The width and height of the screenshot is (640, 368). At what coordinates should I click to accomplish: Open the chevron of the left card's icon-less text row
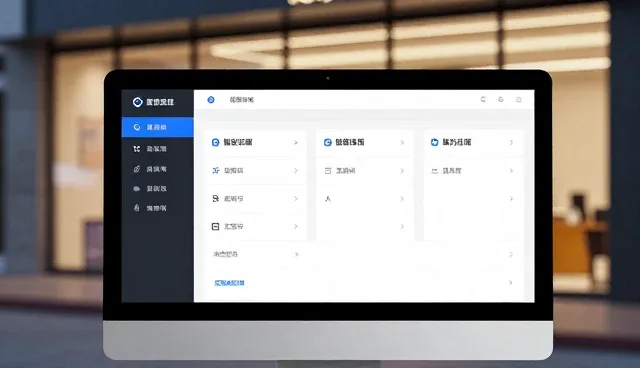297,255
